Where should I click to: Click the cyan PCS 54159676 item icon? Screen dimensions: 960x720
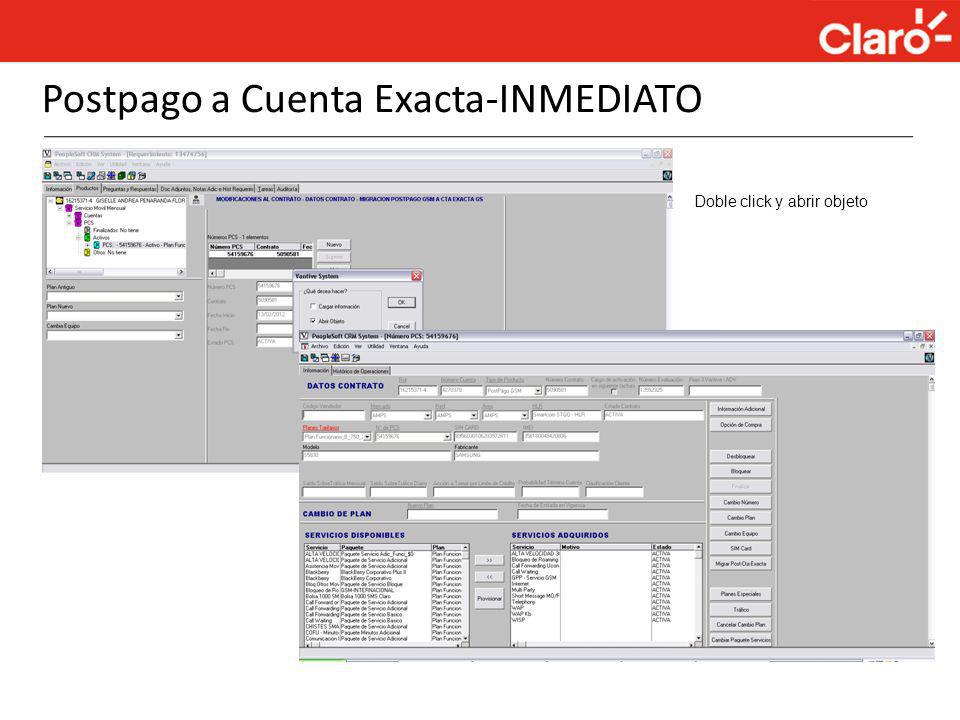pyautogui.click(x=96, y=245)
